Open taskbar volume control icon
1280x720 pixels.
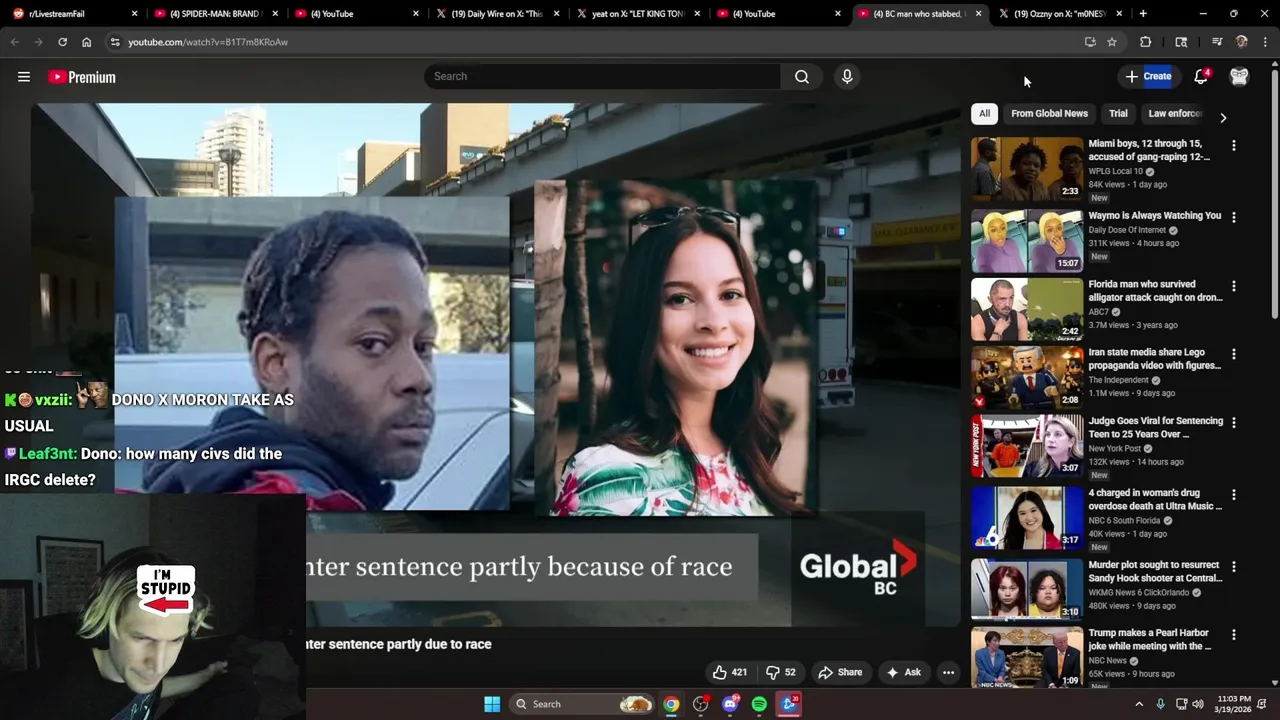[x=1198, y=704]
